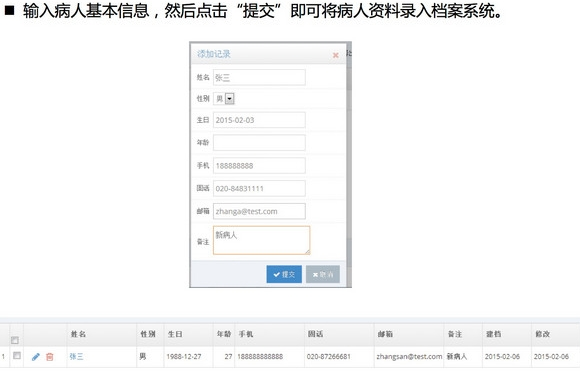Click the 姓名 name input field

click(x=259, y=78)
